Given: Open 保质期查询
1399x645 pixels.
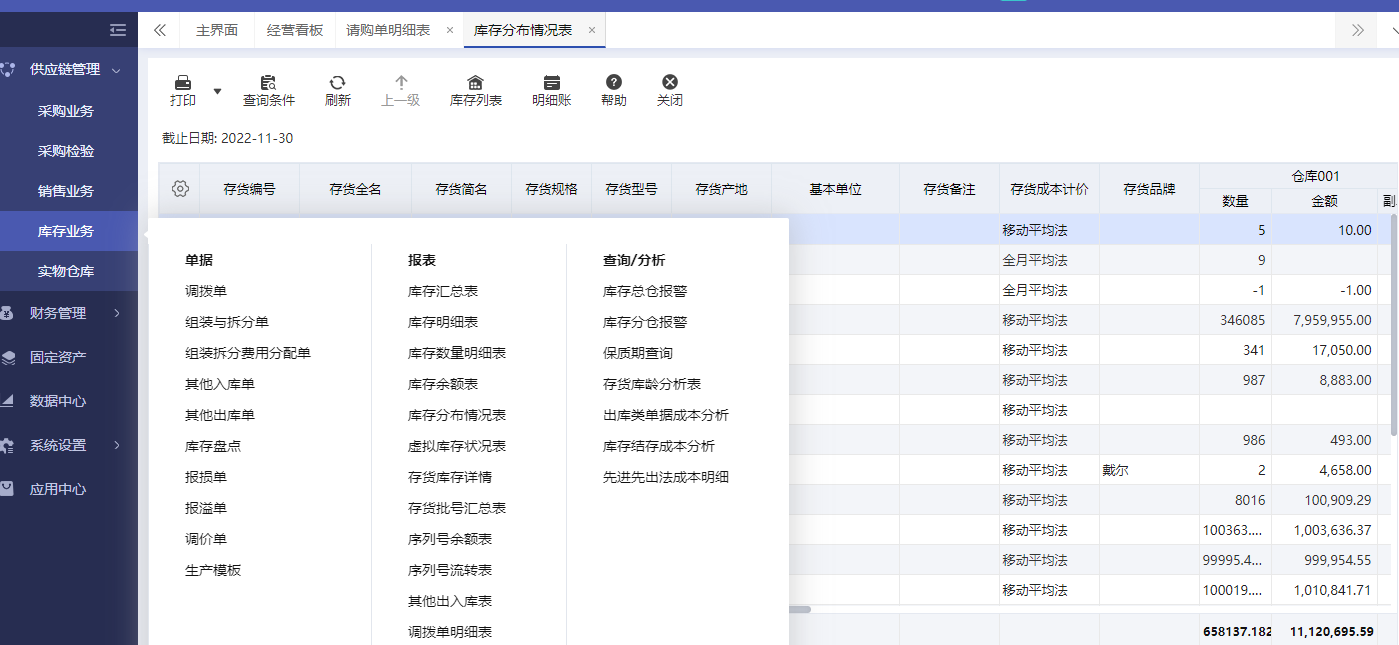Looking at the screenshot, I should tap(638, 353).
